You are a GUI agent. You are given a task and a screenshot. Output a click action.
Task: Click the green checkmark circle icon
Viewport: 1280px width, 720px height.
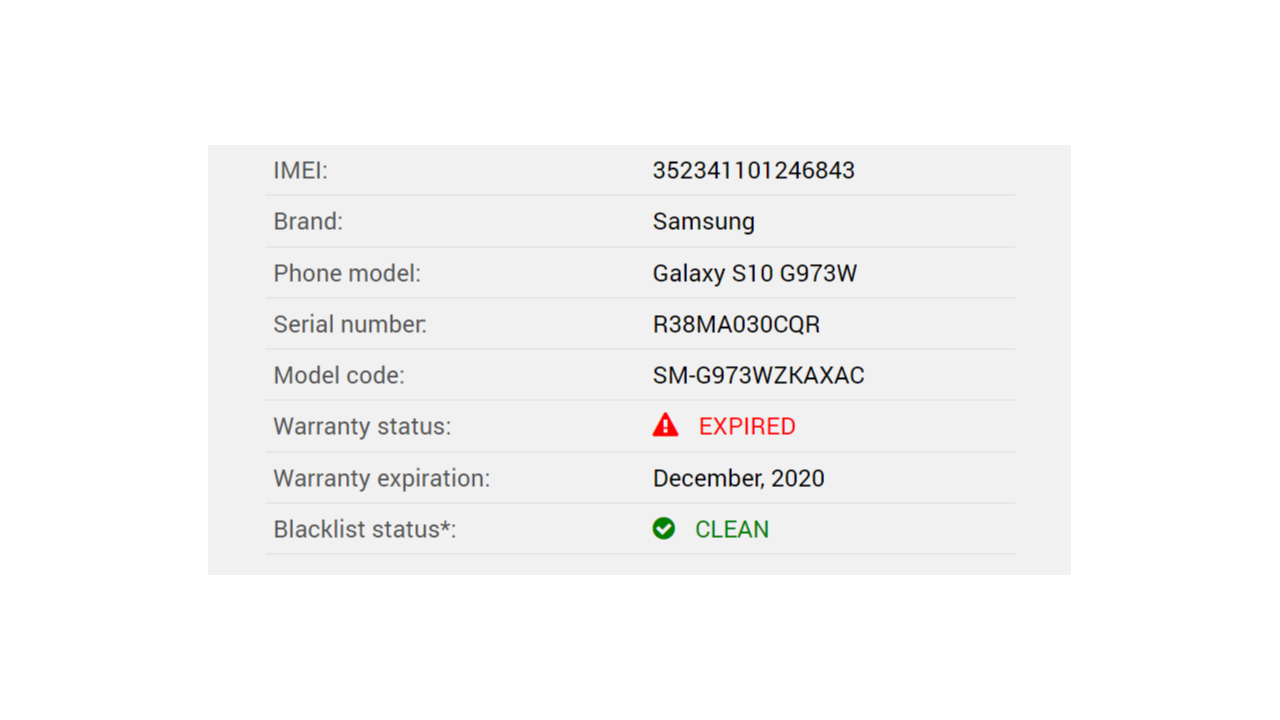coord(664,528)
